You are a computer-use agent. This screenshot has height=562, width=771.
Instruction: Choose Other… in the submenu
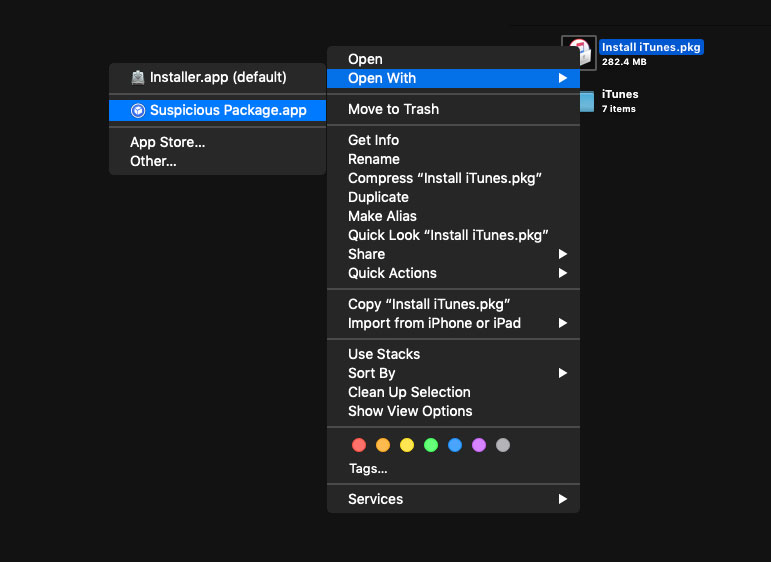pyautogui.click(x=217, y=161)
